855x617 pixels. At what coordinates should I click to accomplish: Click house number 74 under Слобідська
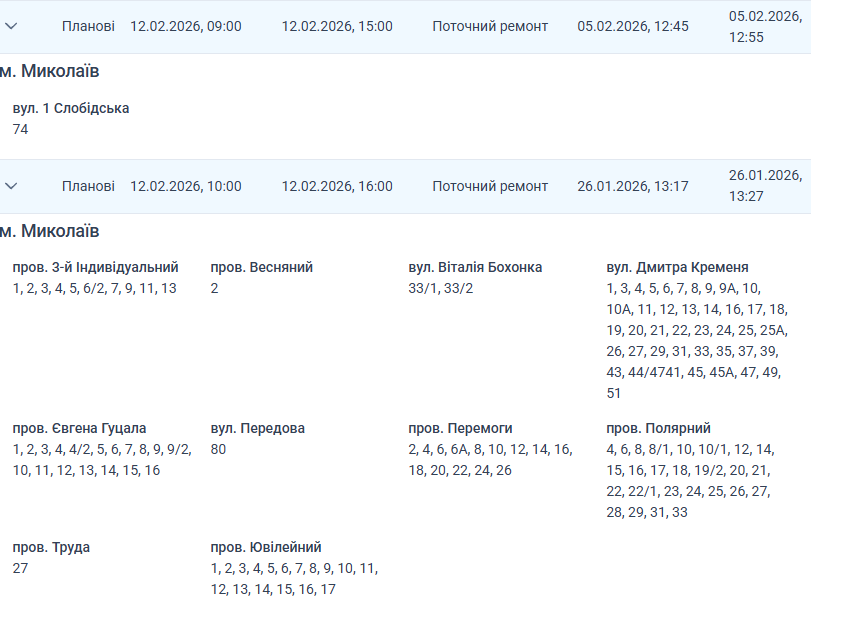[21, 129]
